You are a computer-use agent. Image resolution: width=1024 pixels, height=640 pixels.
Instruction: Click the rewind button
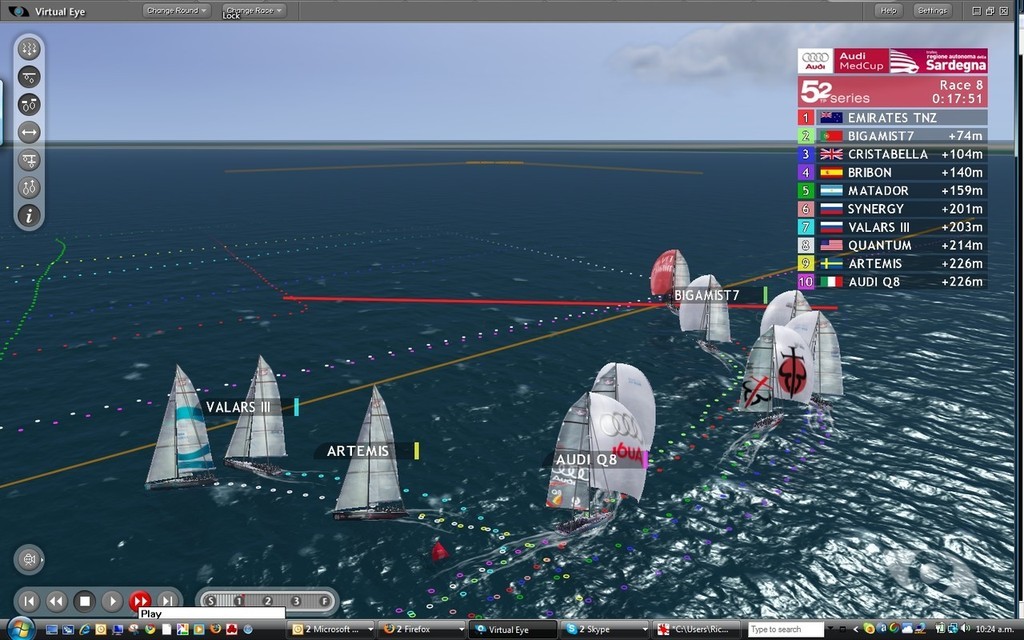[57, 601]
